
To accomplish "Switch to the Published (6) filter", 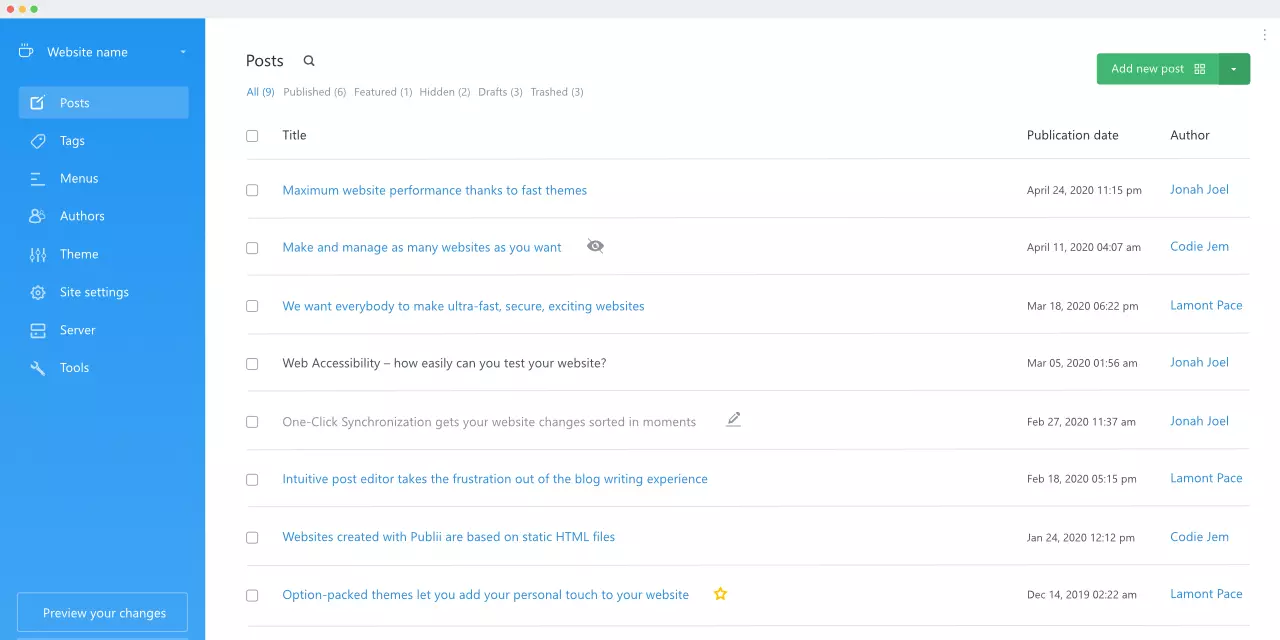I will tap(314, 92).
